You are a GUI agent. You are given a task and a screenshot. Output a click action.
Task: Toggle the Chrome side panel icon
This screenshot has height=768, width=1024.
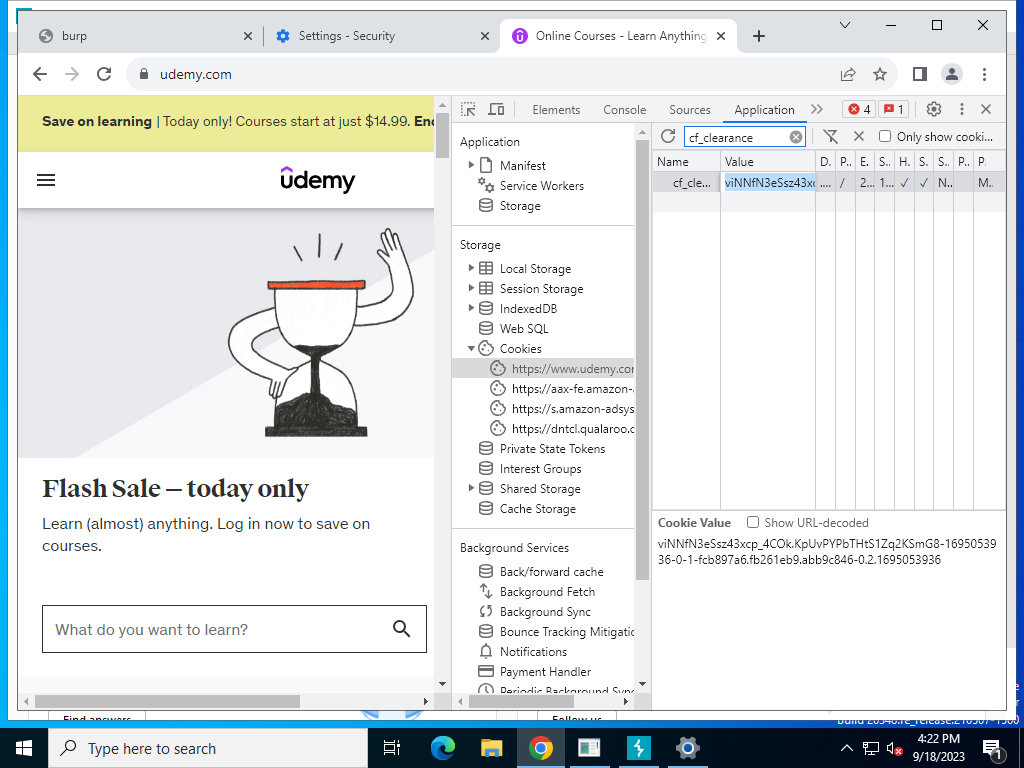click(x=920, y=74)
